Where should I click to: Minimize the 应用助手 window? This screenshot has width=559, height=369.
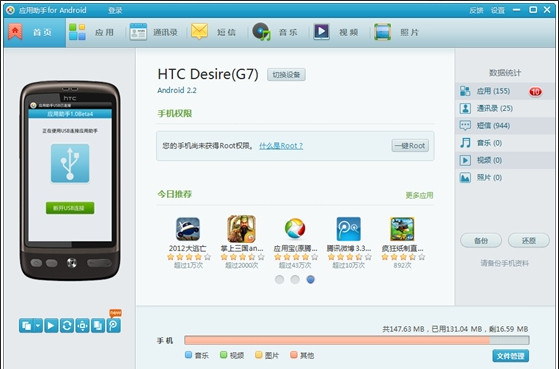(516, 10)
